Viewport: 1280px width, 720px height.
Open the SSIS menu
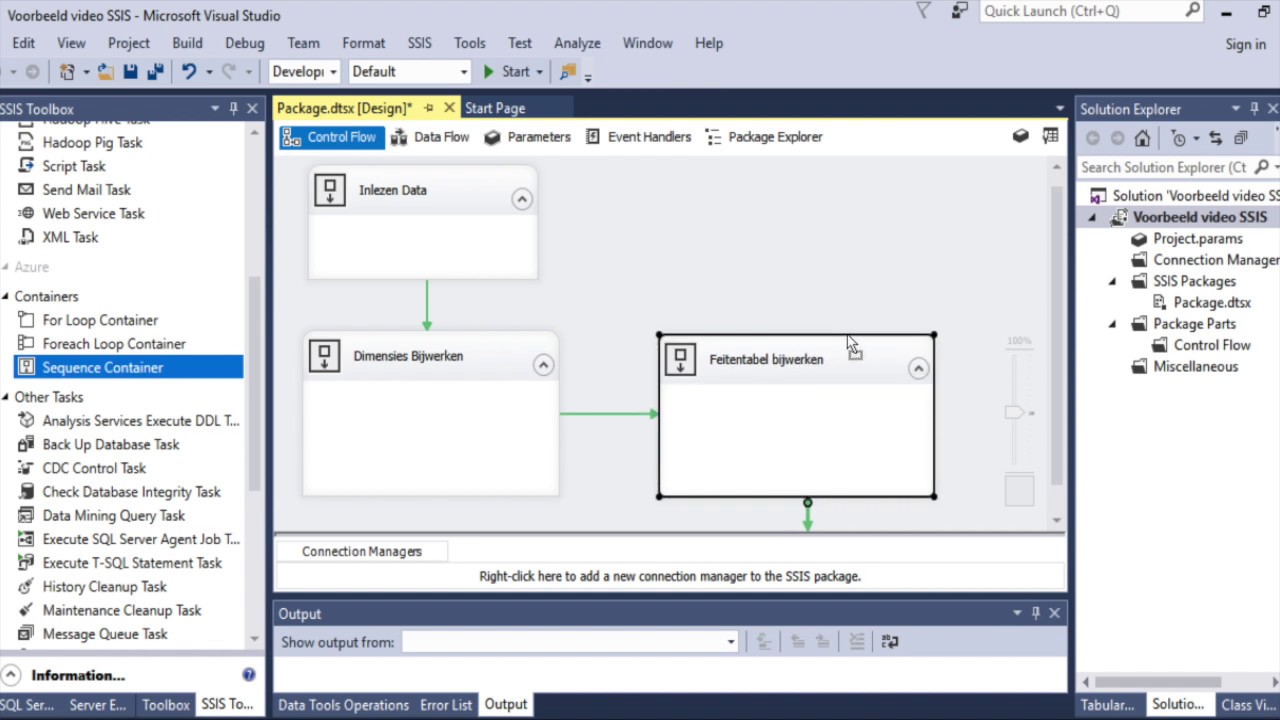[x=419, y=43]
